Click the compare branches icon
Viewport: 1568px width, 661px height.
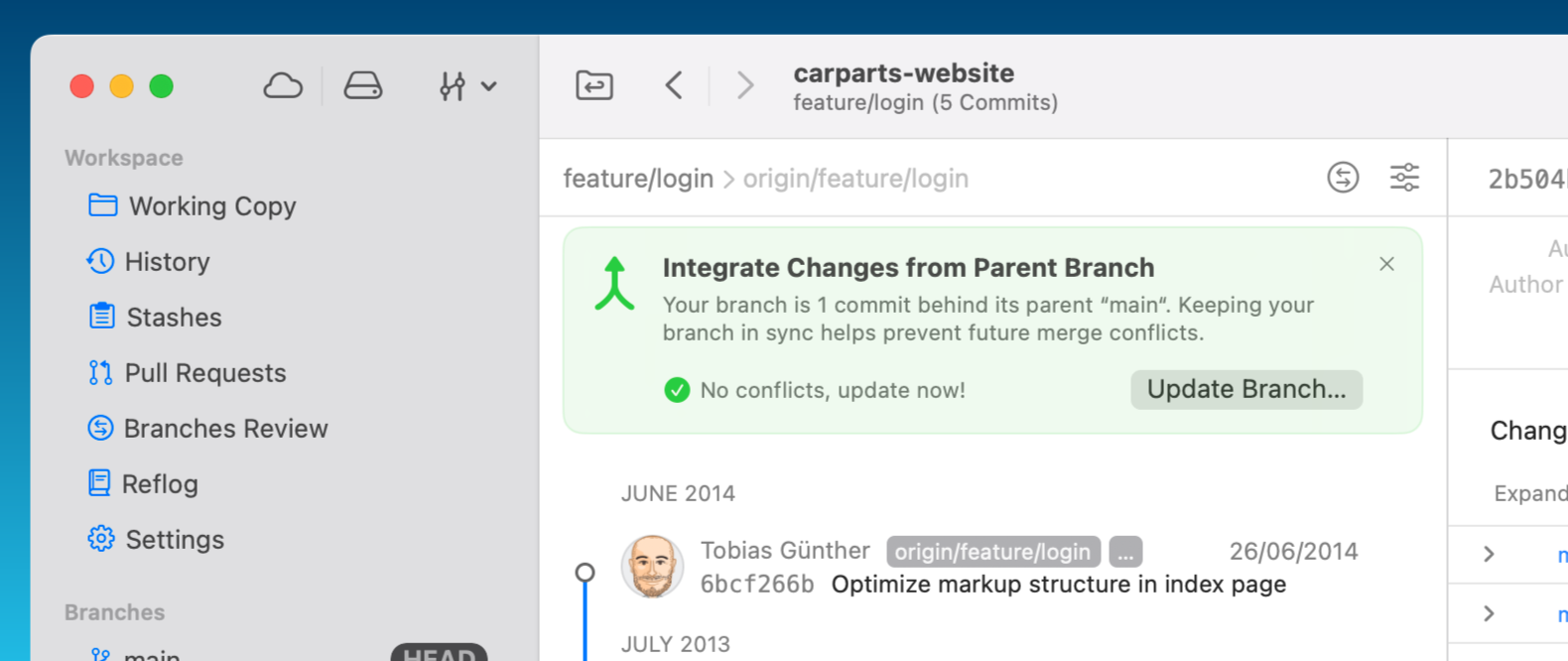[x=1343, y=178]
